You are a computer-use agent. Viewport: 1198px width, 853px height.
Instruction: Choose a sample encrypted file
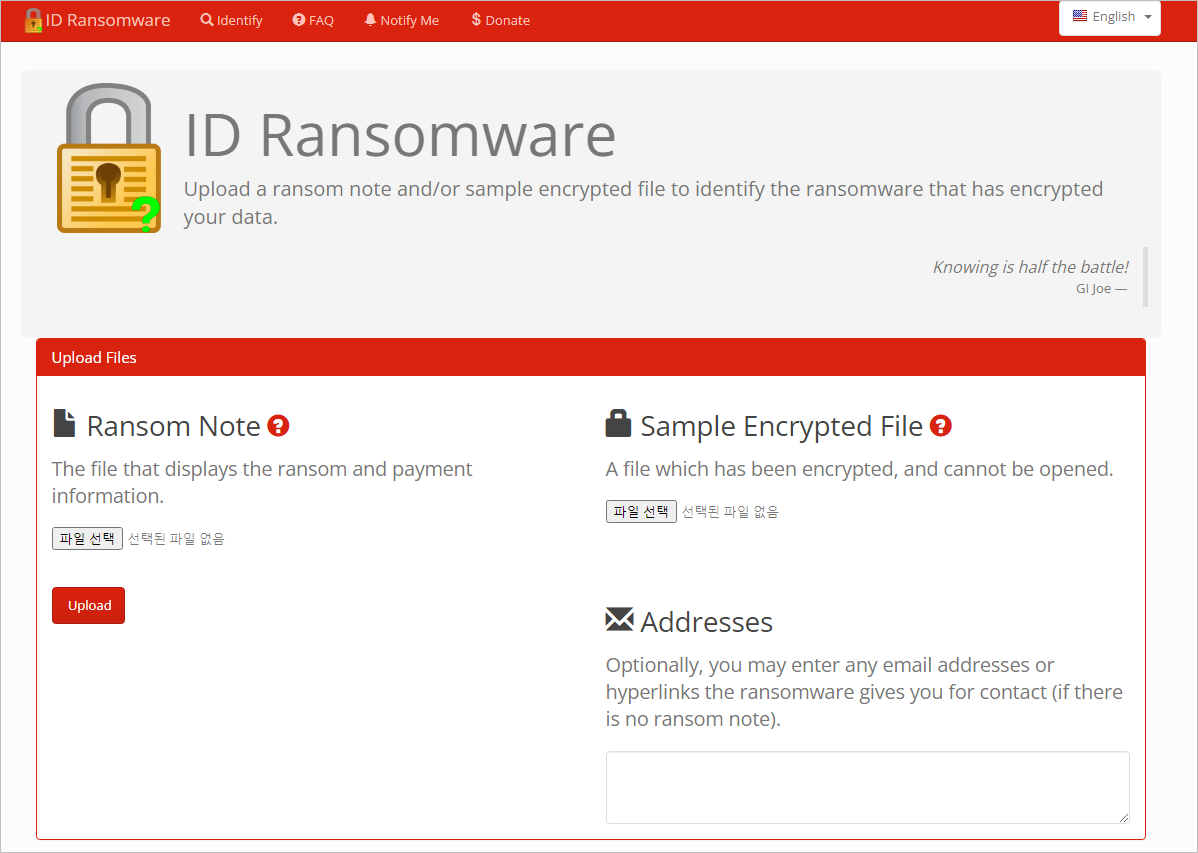(x=641, y=511)
